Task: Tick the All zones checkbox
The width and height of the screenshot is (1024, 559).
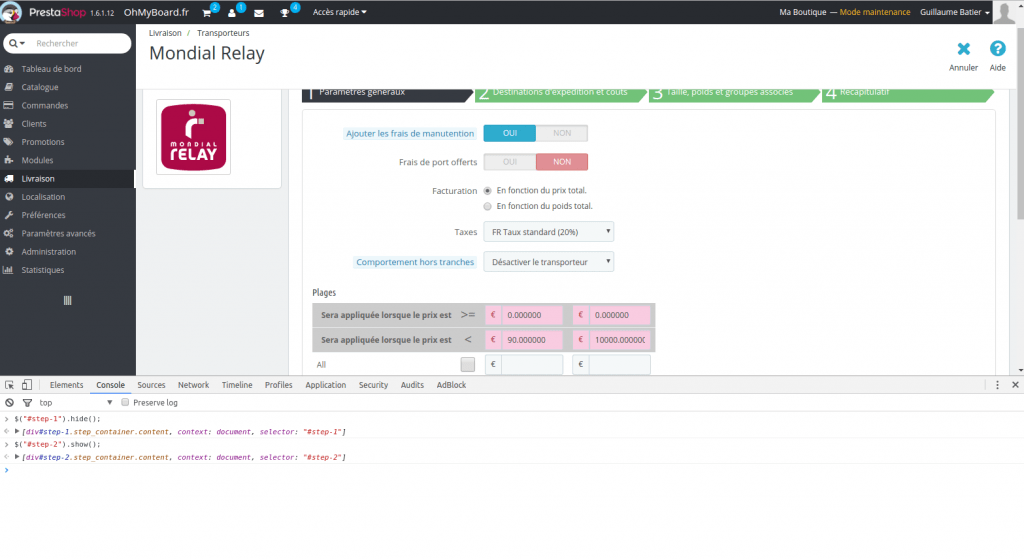Action: [468, 364]
